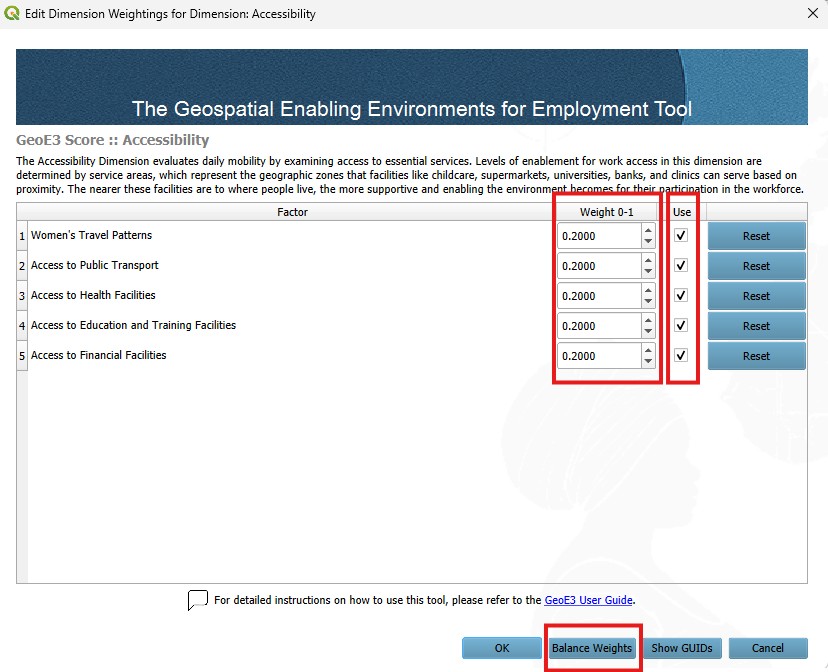Click the Factor column header
Viewport: 828px width, 672px height.
click(x=292, y=212)
